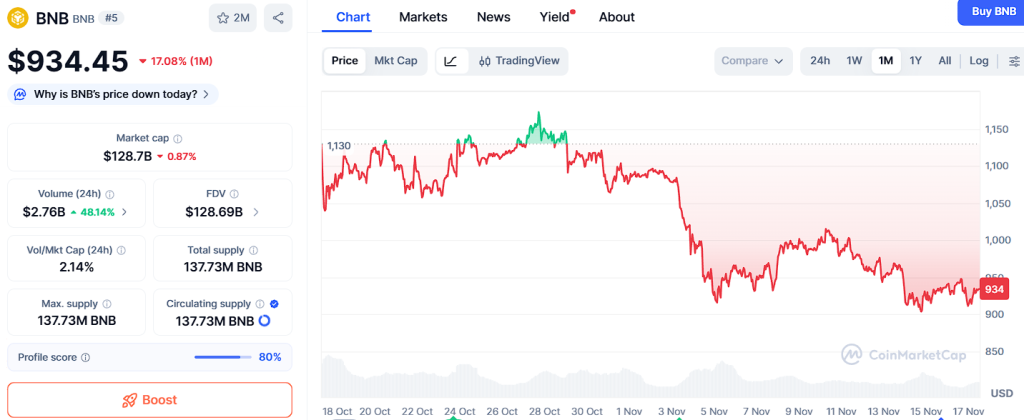Click the Profile score progress bar

coord(222,357)
